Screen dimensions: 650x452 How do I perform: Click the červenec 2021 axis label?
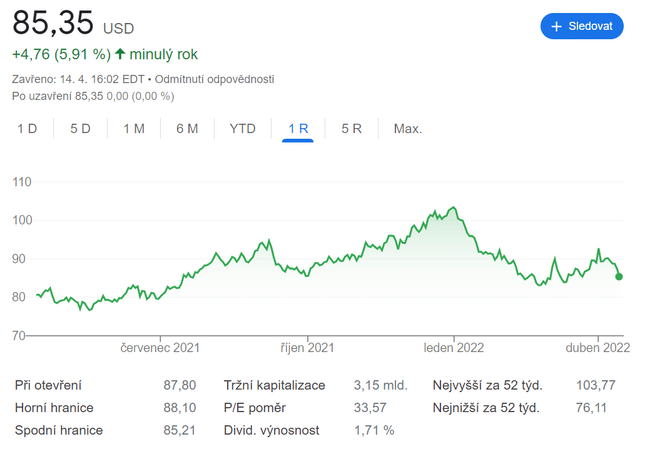(x=160, y=348)
